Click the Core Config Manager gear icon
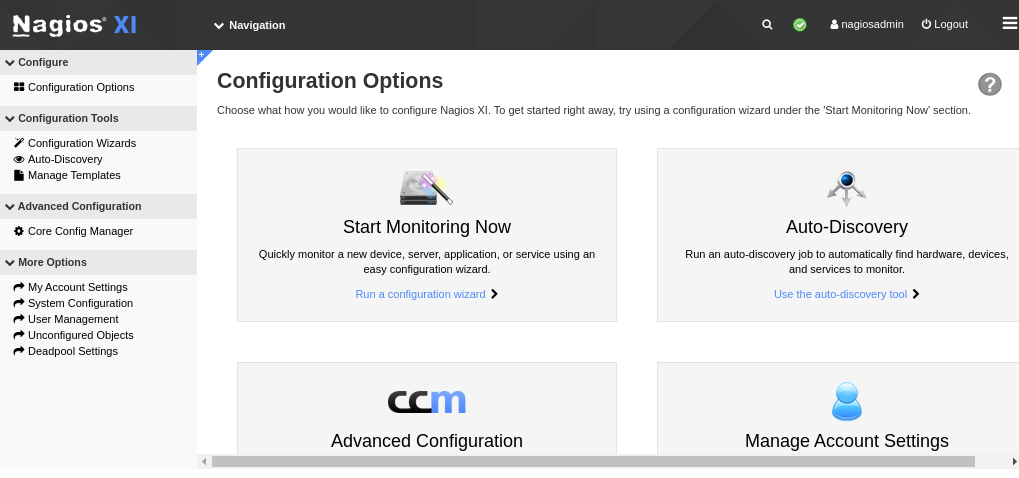Viewport: 1019px width, 478px height. (x=19, y=231)
